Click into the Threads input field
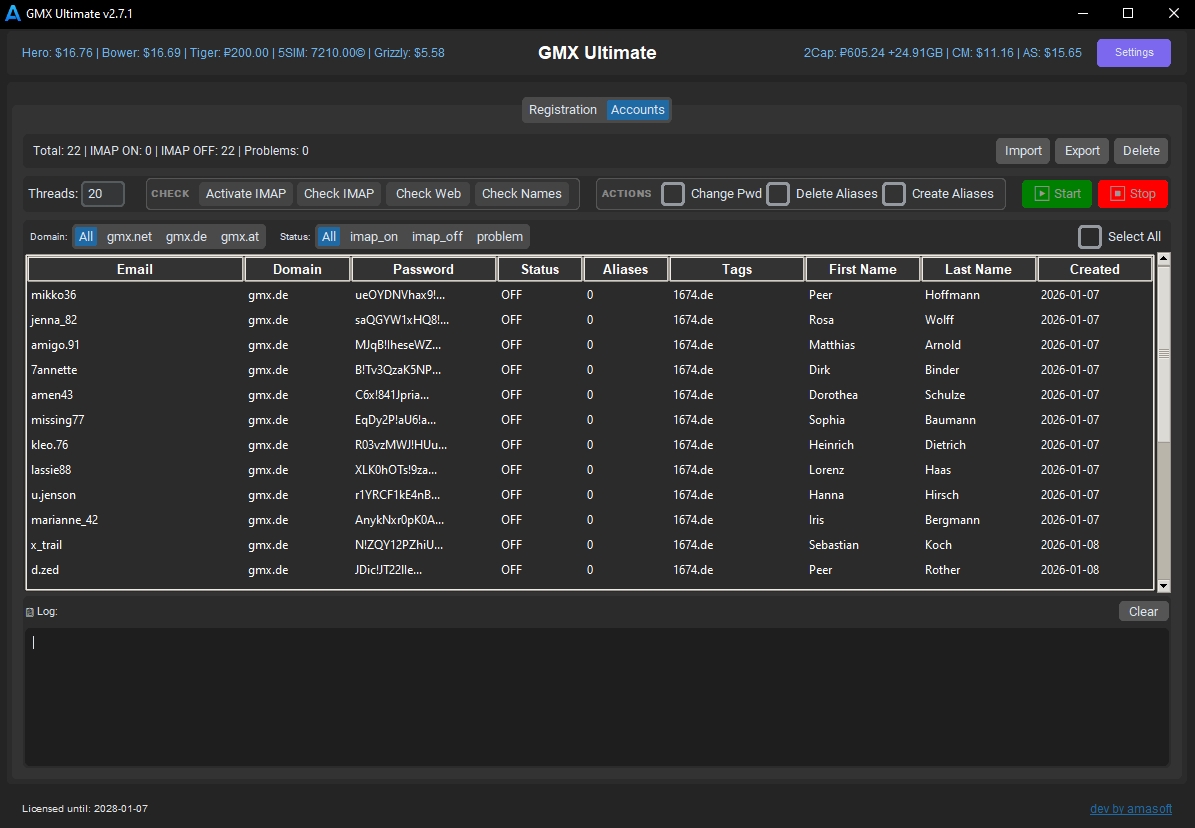 103,194
